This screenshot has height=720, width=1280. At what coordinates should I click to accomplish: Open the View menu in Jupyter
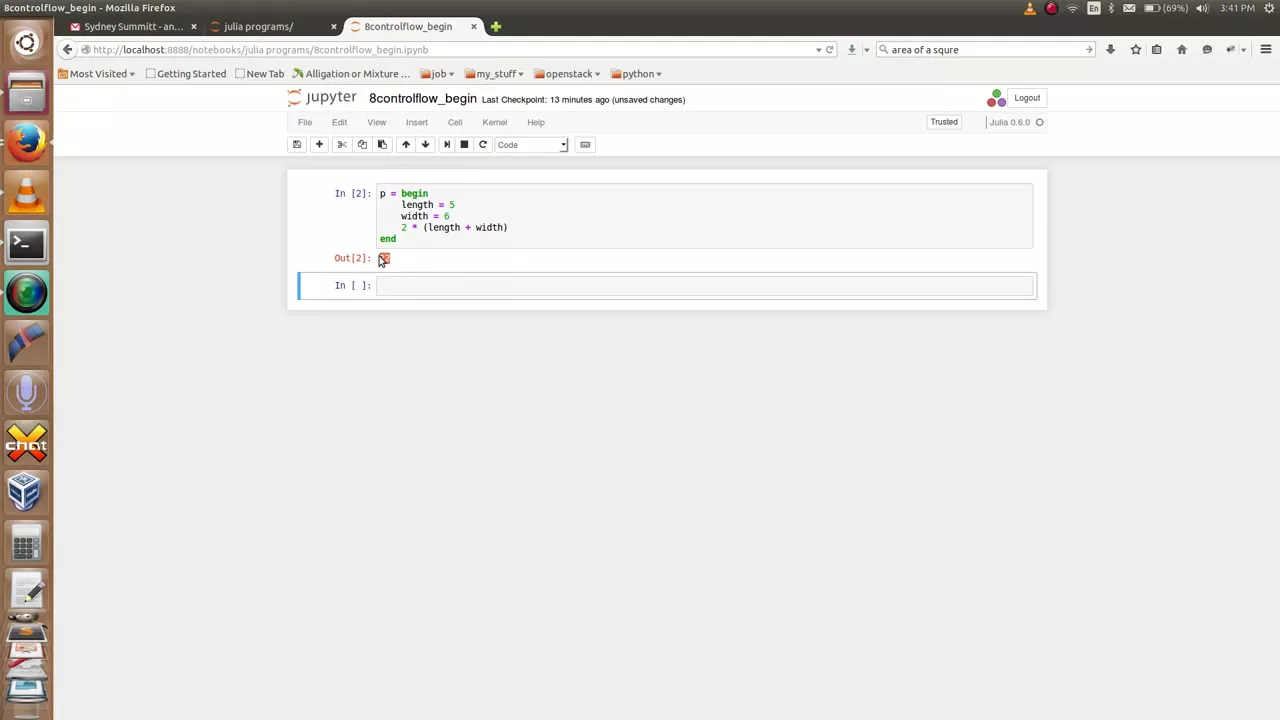(x=376, y=122)
